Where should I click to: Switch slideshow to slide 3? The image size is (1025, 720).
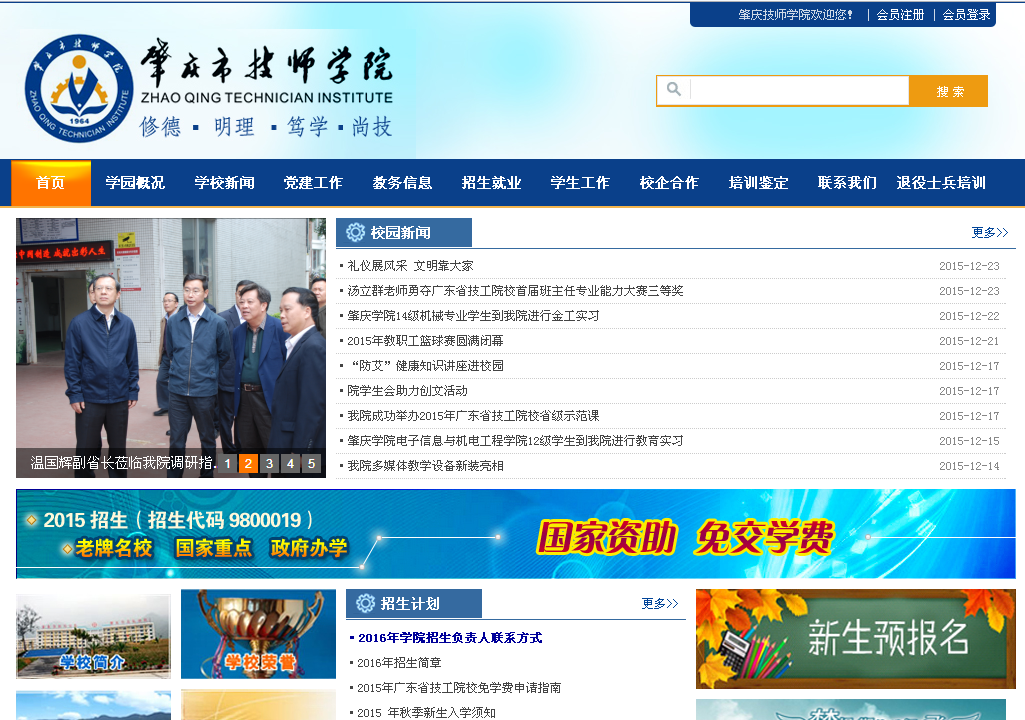[269, 464]
